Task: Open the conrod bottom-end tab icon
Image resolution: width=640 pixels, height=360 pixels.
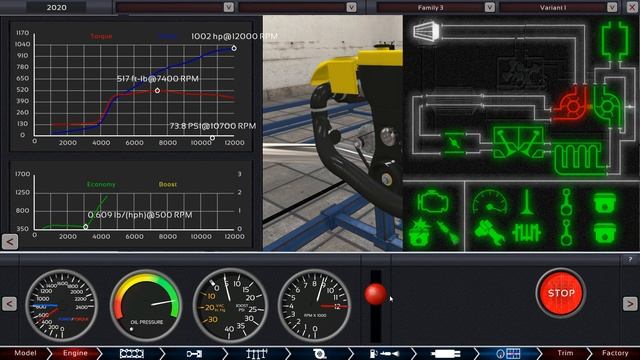Action: 194,353
